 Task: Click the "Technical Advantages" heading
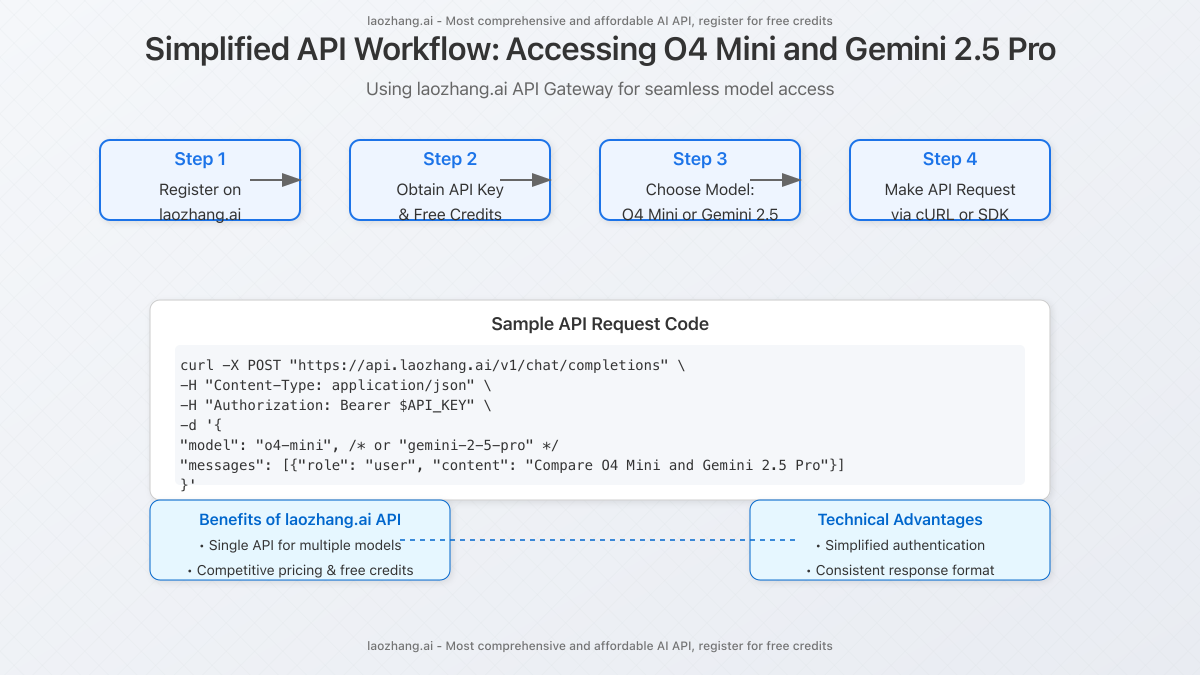click(x=900, y=520)
